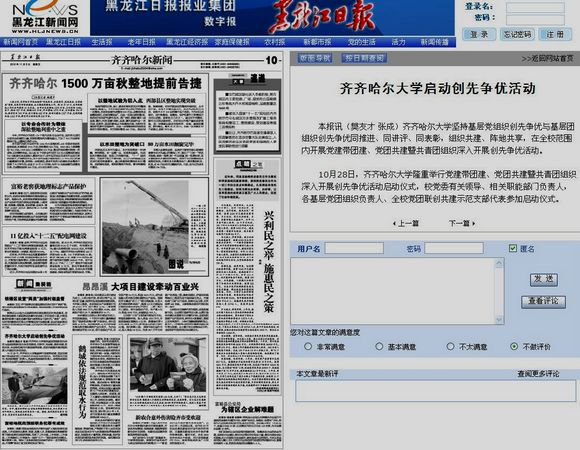
Task: Go to next article 下一篇
Action: point(462,223)
